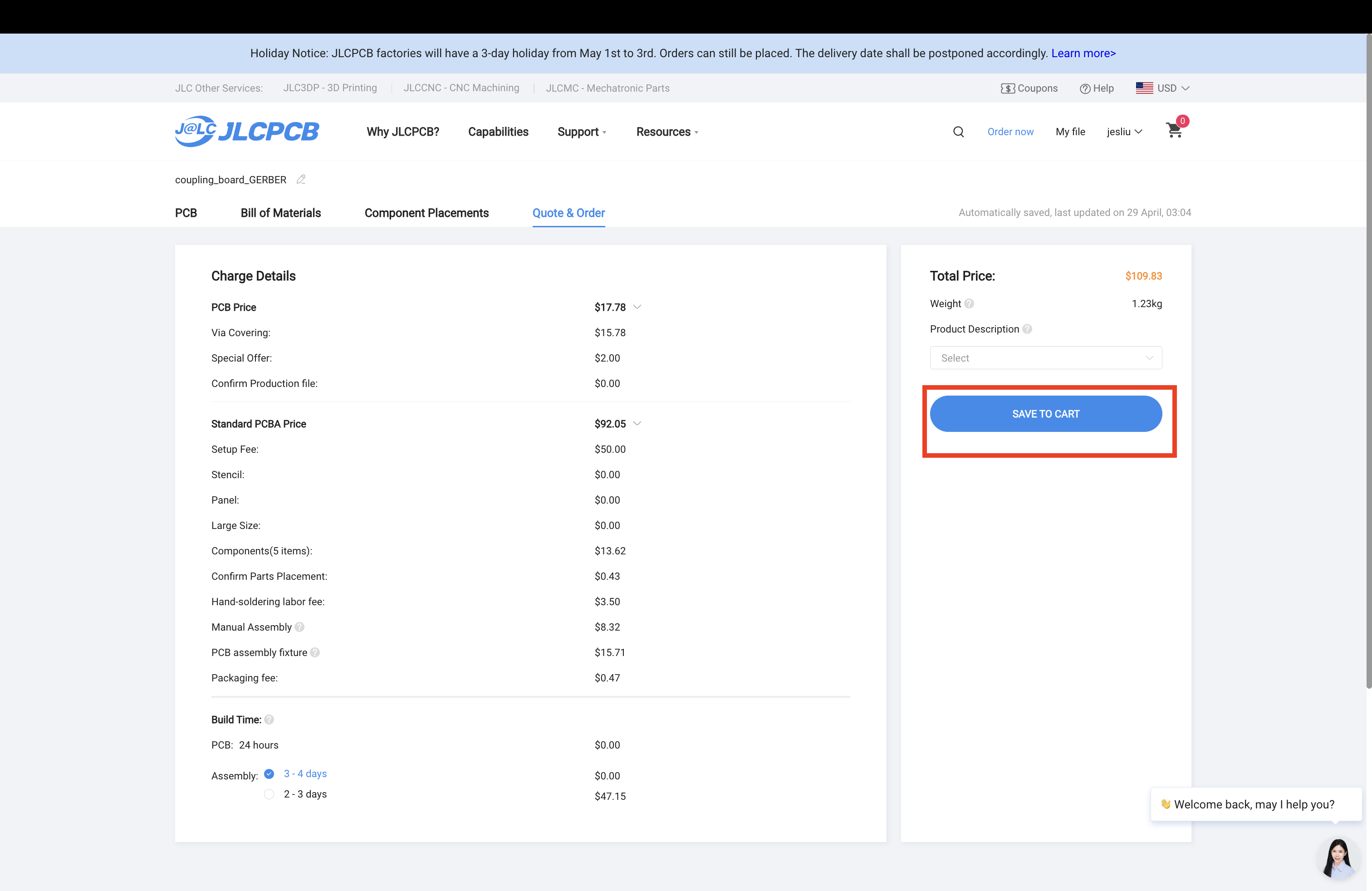
Task: Expand the Support menu
Action: pos(582,132)
